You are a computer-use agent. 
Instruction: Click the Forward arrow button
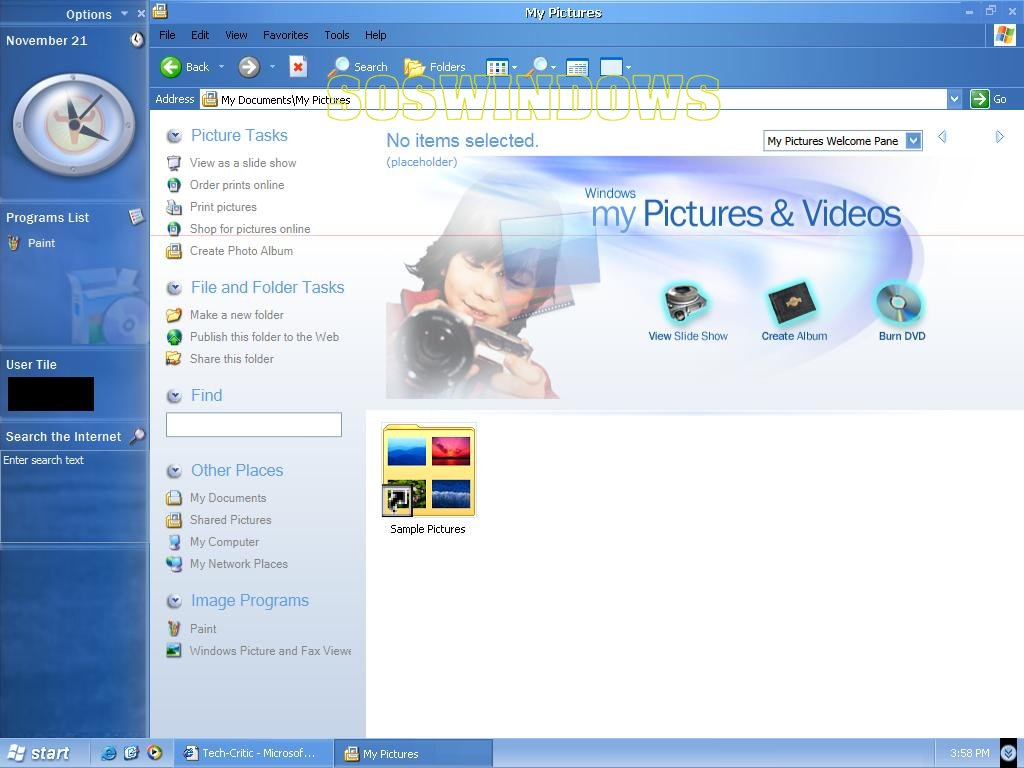point(249,67)
